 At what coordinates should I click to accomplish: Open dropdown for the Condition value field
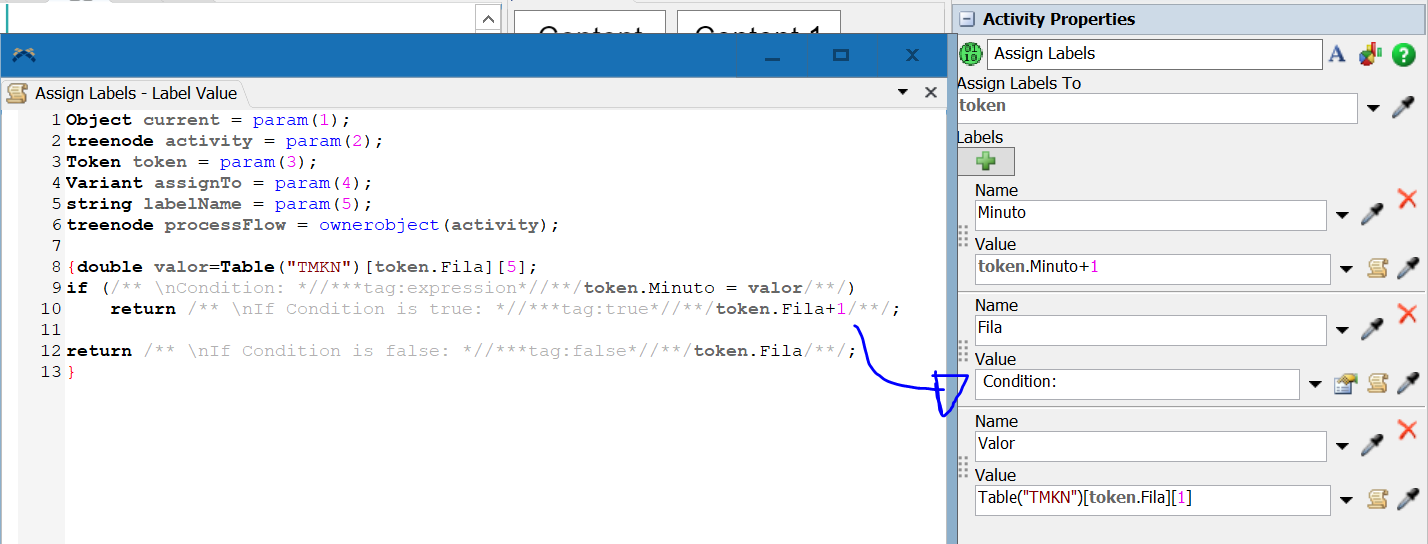(1315, 383)
